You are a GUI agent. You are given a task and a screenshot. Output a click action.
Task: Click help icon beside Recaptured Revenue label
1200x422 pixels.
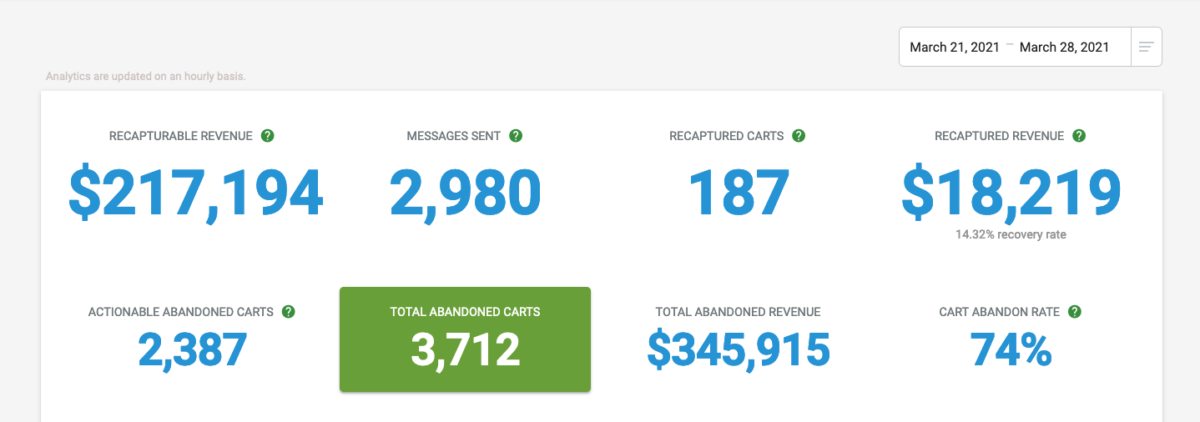(x=1079, y=136)
